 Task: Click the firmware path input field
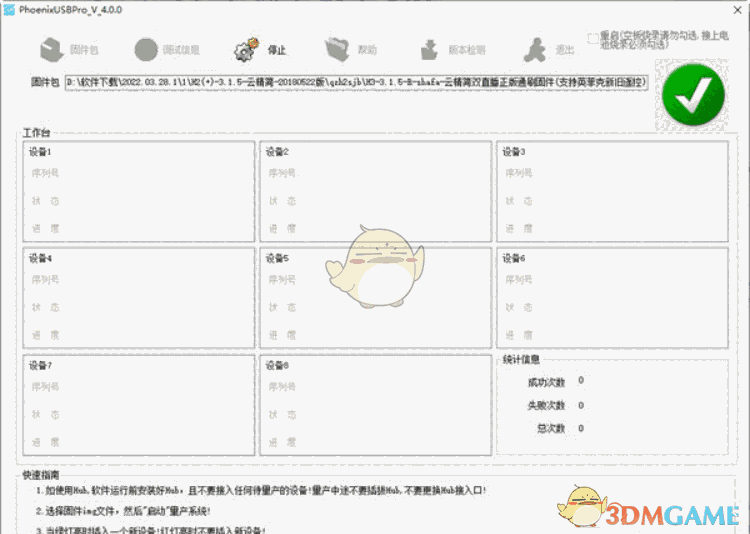click(356, 82)
